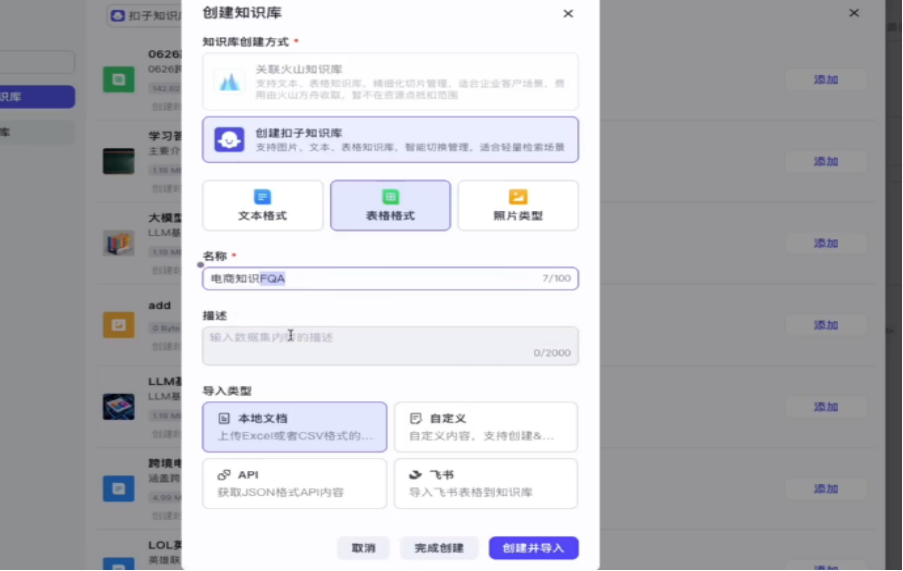The image size is (903, 571).
Task: Open the 扣子知识库 selector at top
Action: point(145,16)
